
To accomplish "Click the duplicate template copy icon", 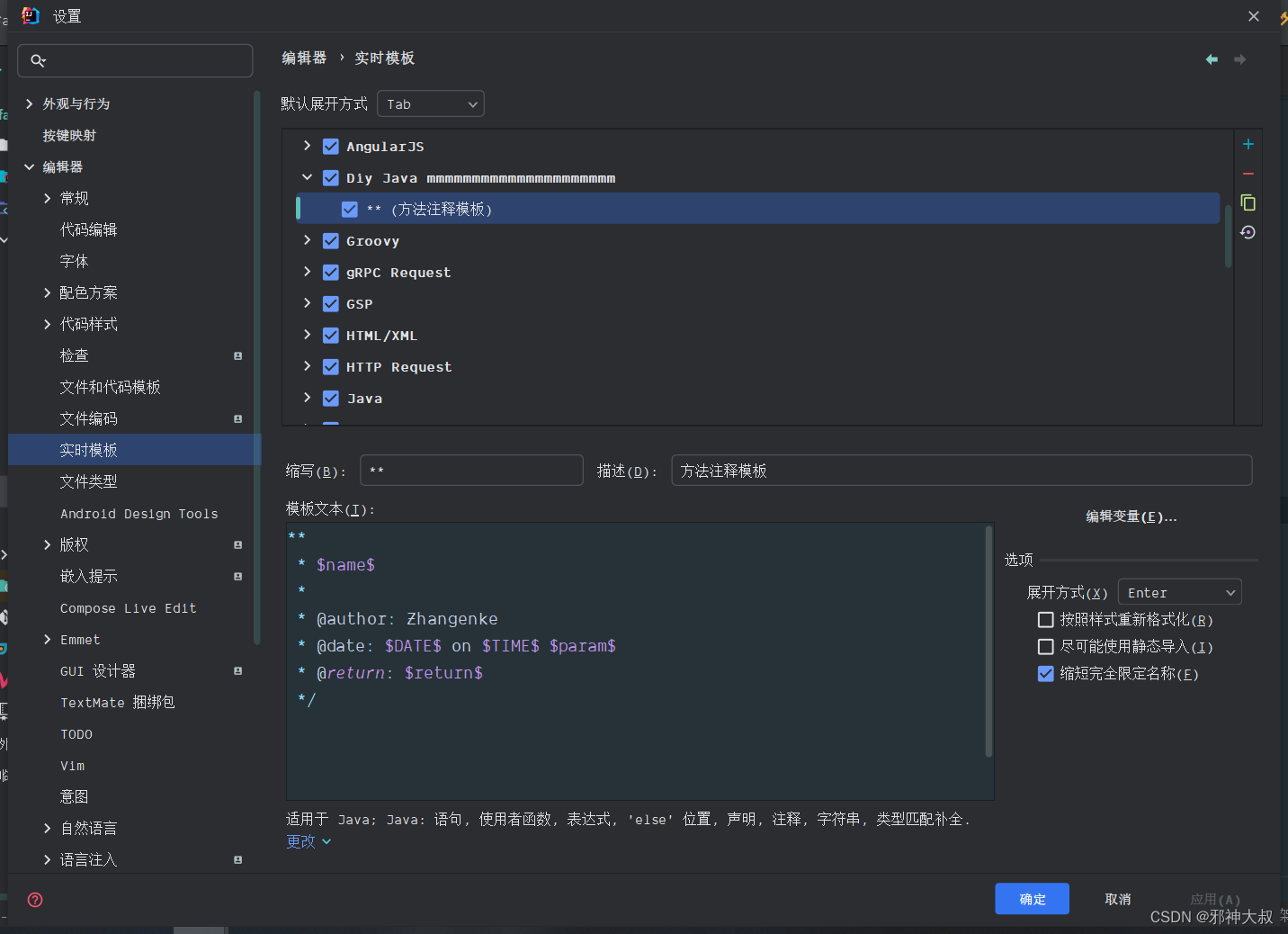I will click(1248, 202).
